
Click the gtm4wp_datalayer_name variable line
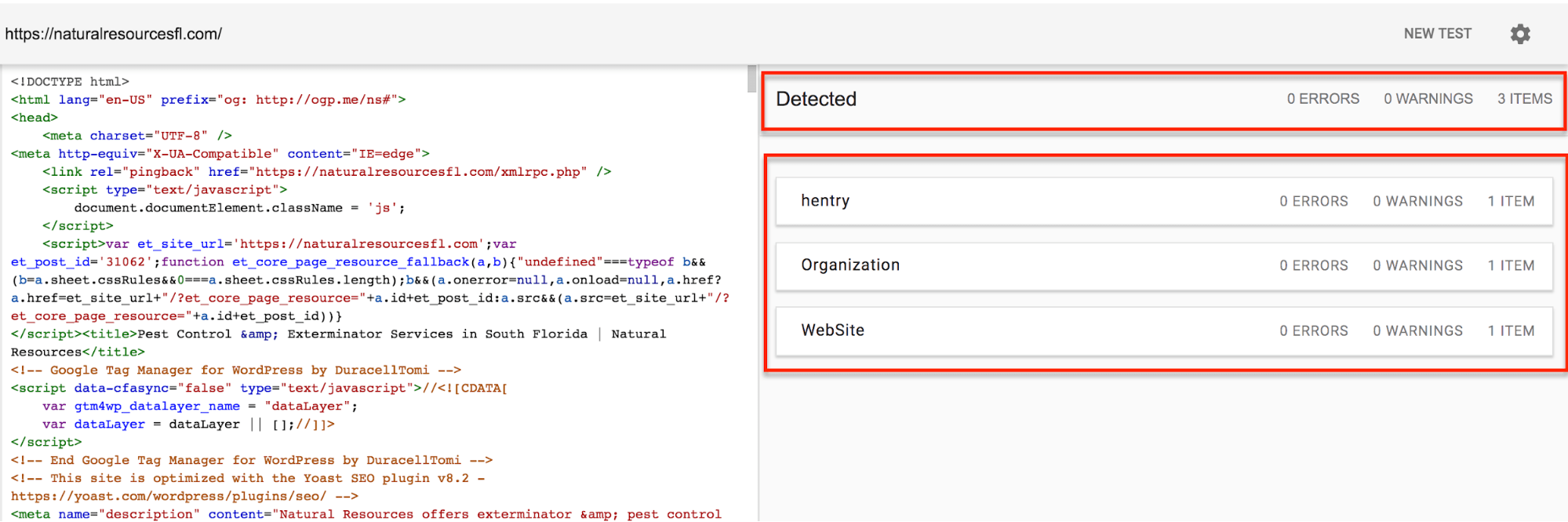coord(200,407)
